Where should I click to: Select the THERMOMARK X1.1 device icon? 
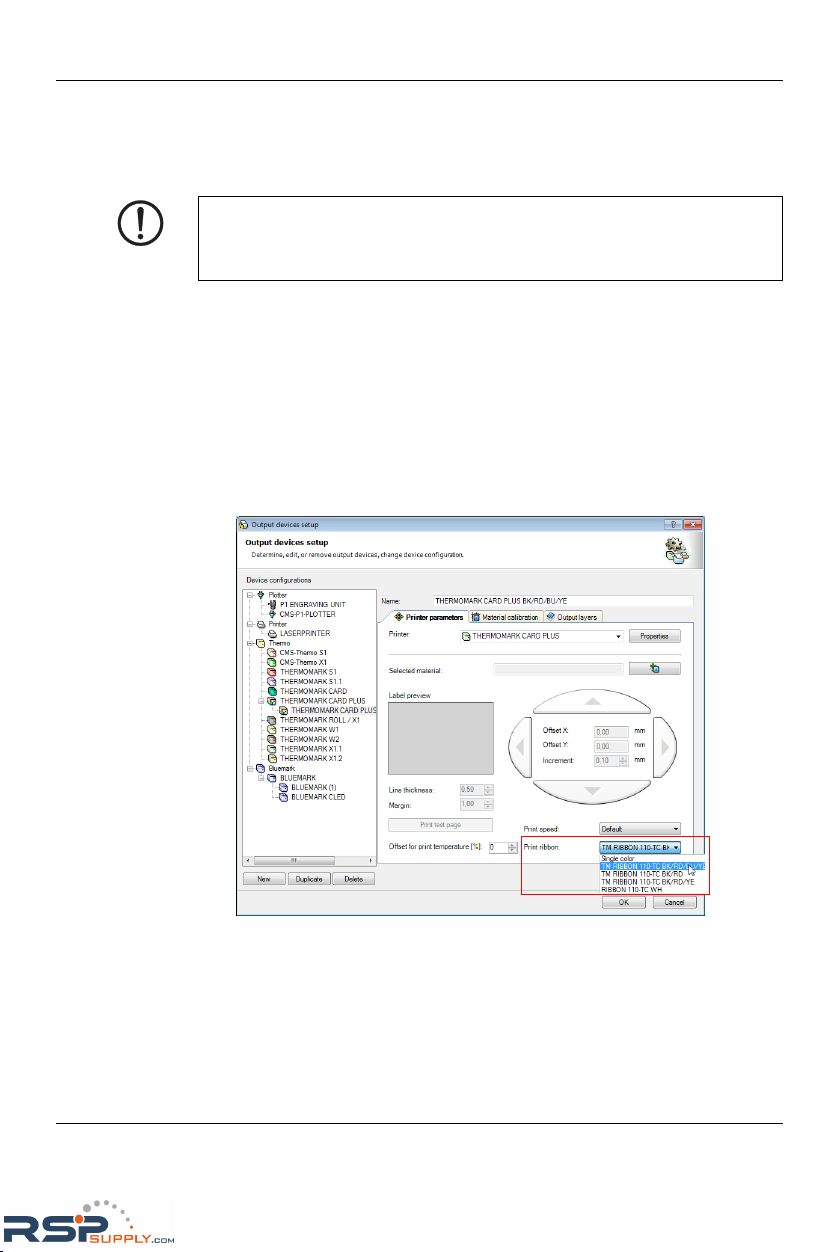coord(272,748)
